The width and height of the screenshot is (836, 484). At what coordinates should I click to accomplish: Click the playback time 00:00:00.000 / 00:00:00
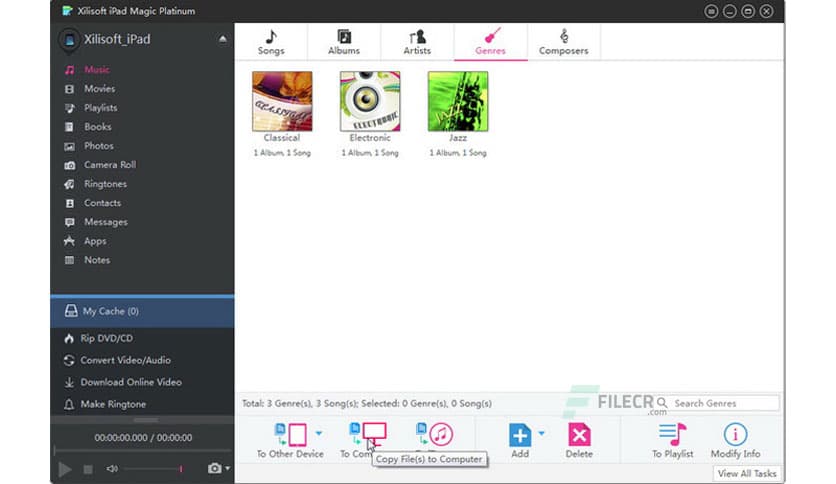point(143,438)
